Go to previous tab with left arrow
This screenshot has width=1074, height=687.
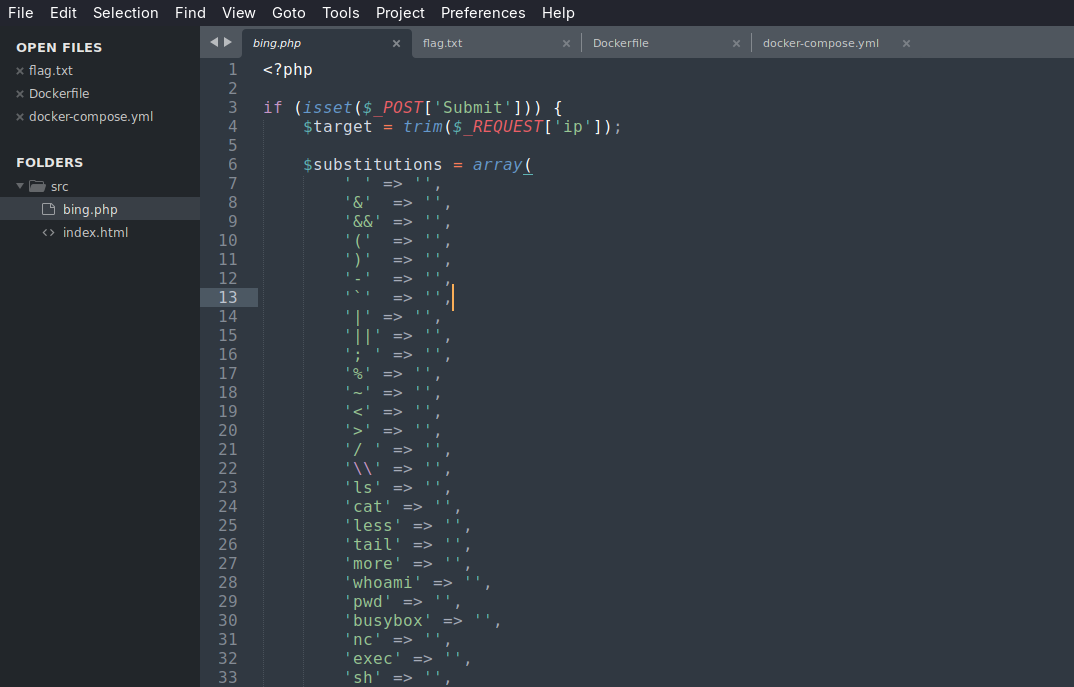point(214,42)
